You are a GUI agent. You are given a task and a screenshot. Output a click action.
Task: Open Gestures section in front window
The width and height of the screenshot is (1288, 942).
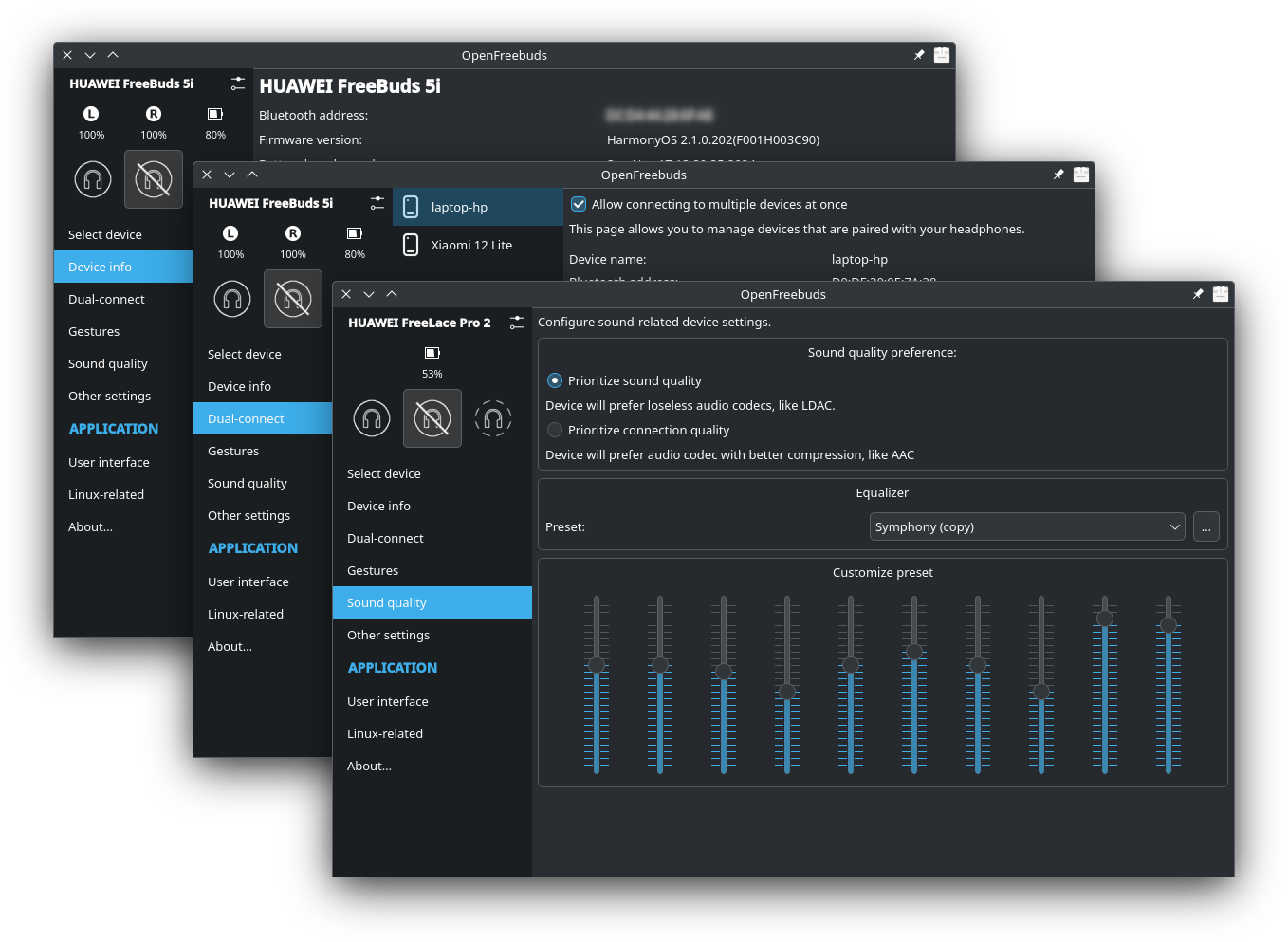[432, 570]
